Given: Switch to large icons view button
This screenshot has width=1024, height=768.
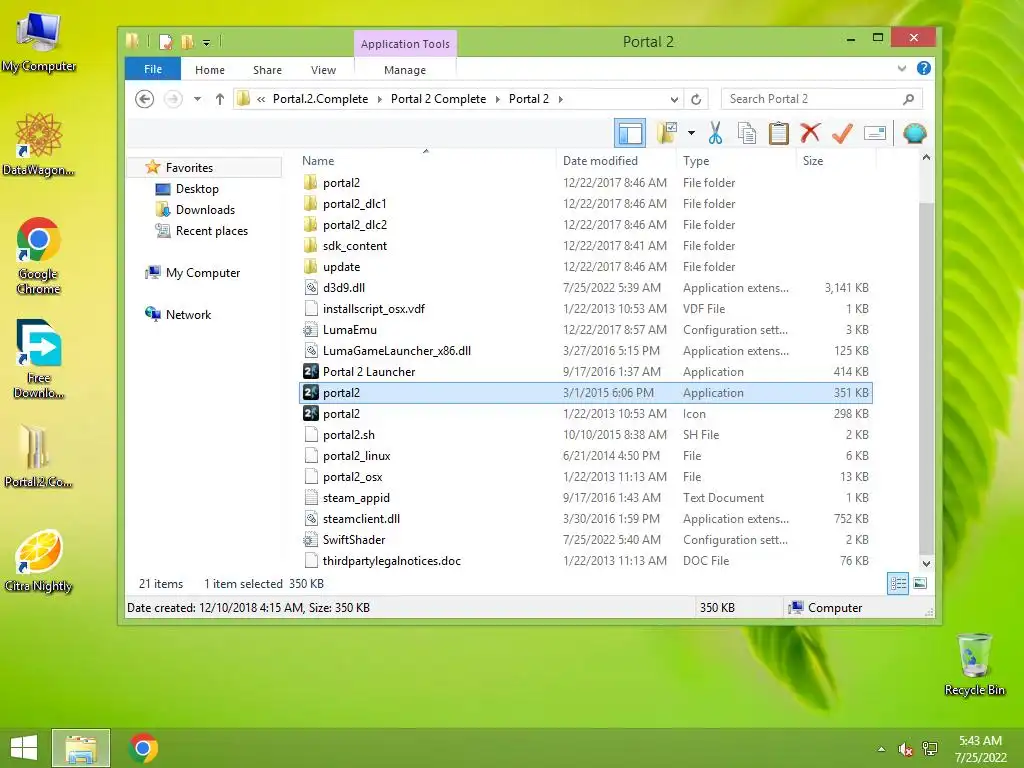Looking at the screenshot, I should coord(920,583).
